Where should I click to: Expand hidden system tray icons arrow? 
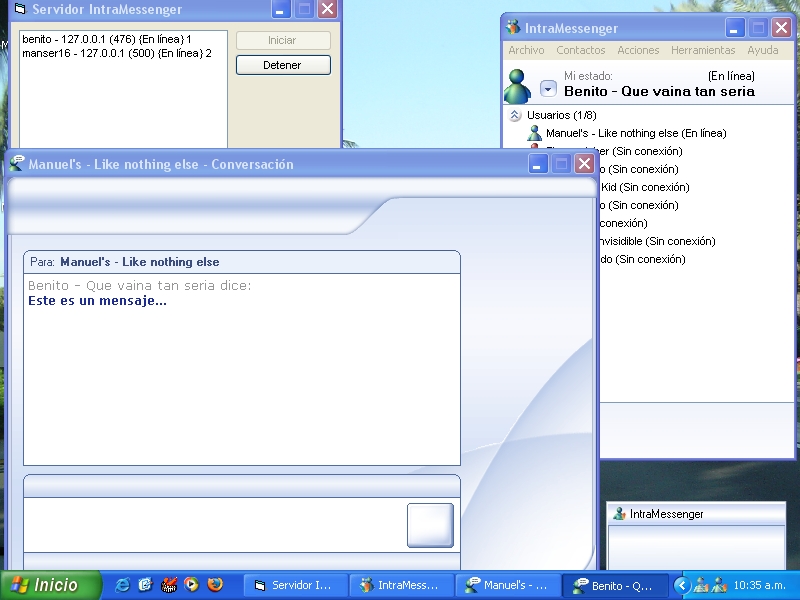coord(682,585)
